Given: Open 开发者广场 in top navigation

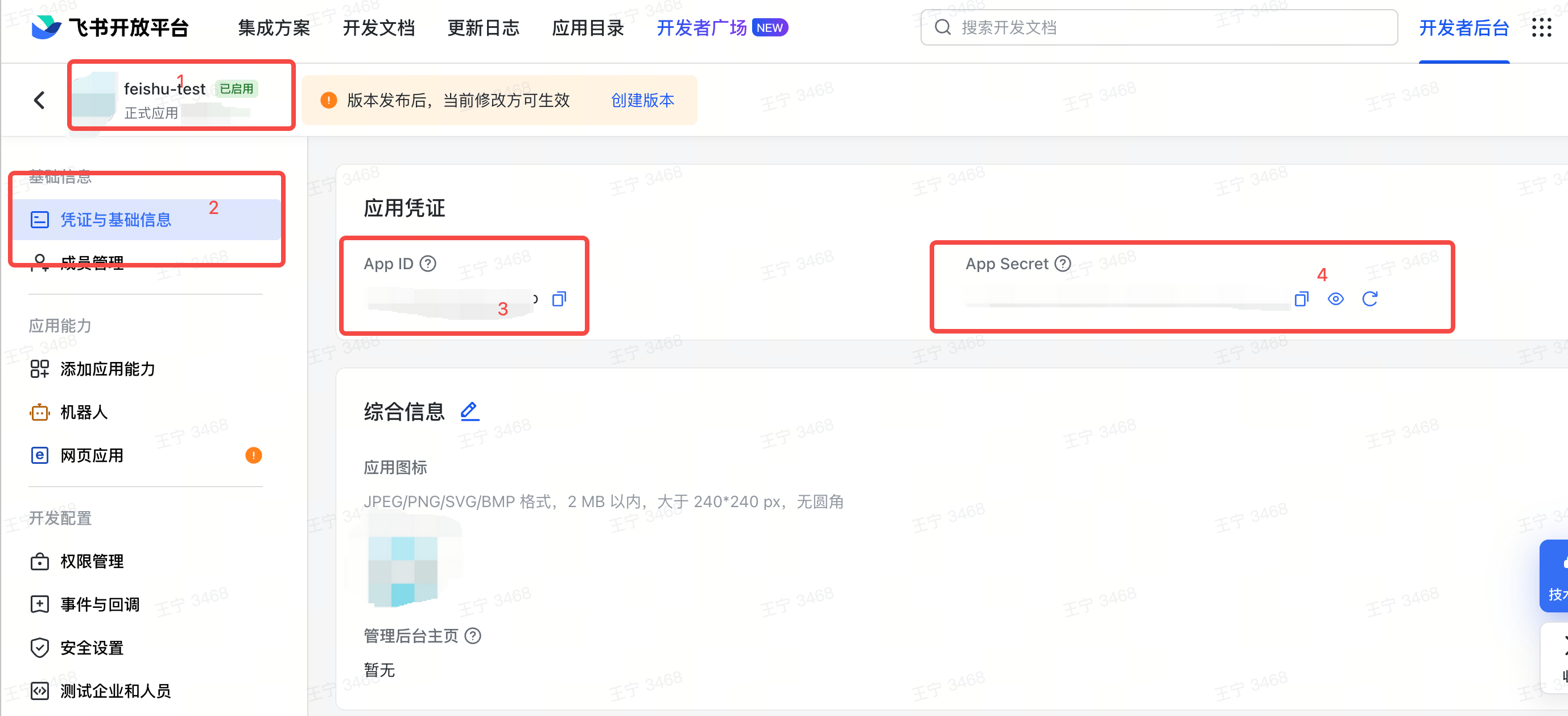Looking at the screenshot, I should click(701, 27).
